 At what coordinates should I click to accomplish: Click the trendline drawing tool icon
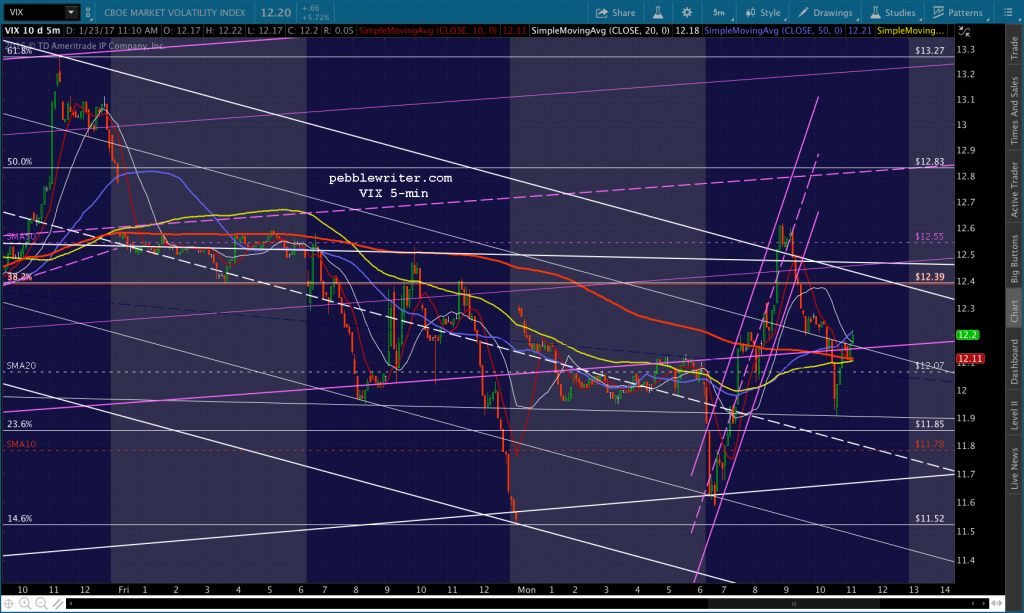[57, 604]
